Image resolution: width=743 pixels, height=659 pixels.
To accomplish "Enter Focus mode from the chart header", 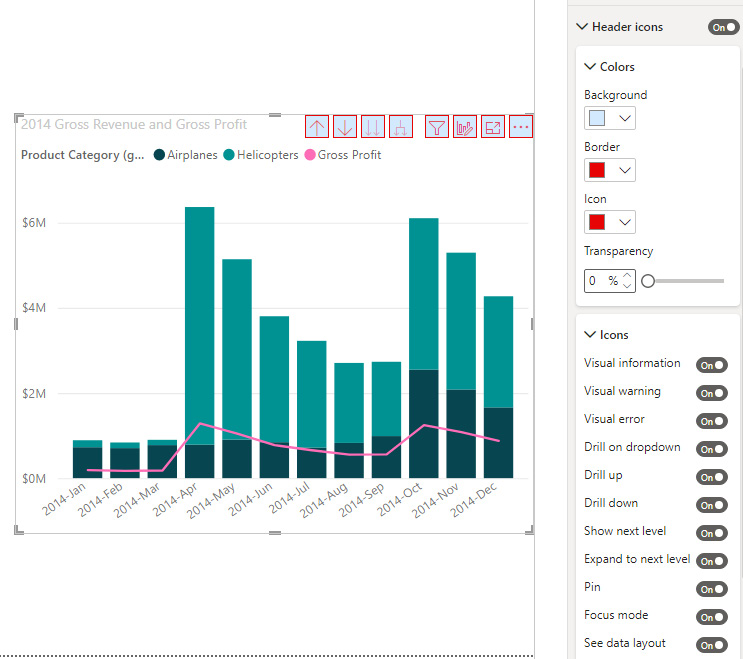I will pyautogui.click(x=493, y=127).
